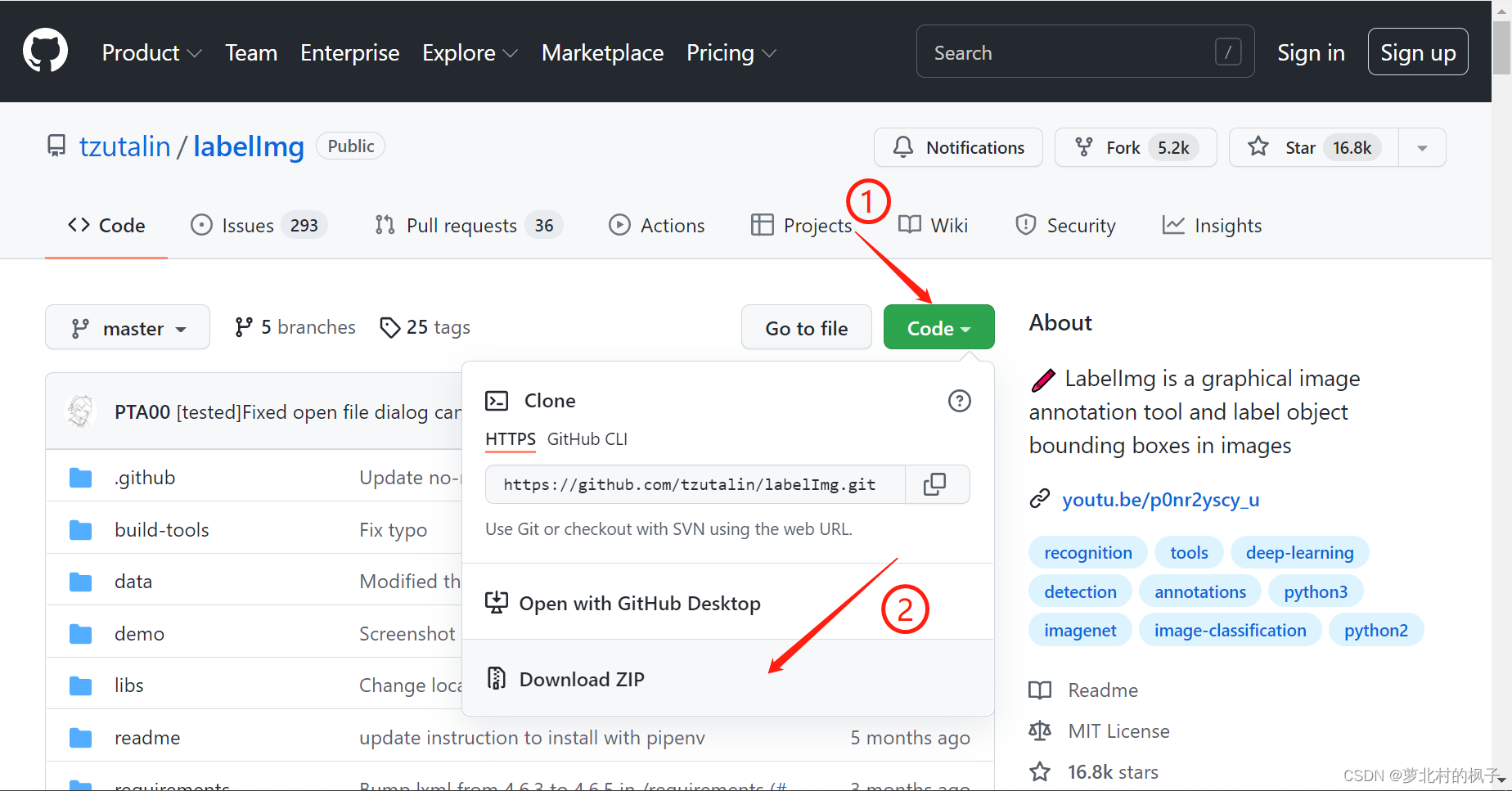The height and width of the screenshot is (791, 1512).
Task: Open the Enterprise page
Action: click(x=349, y=53)
